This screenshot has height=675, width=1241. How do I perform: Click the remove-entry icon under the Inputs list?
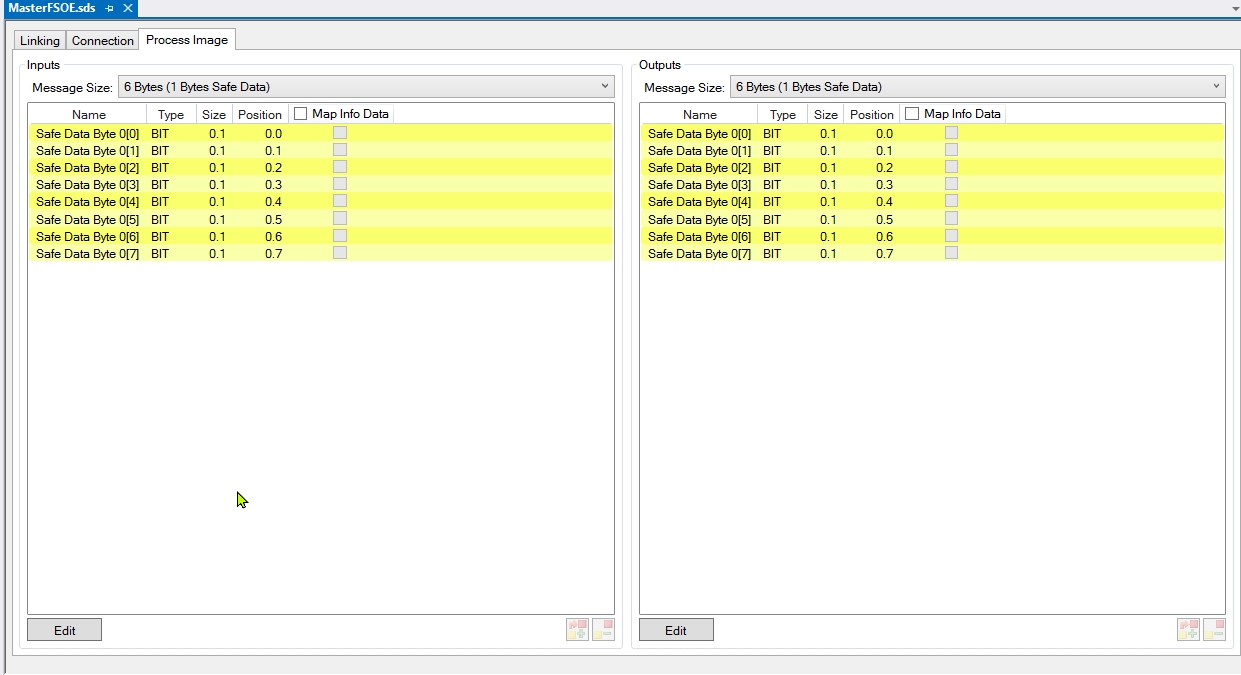603,630
